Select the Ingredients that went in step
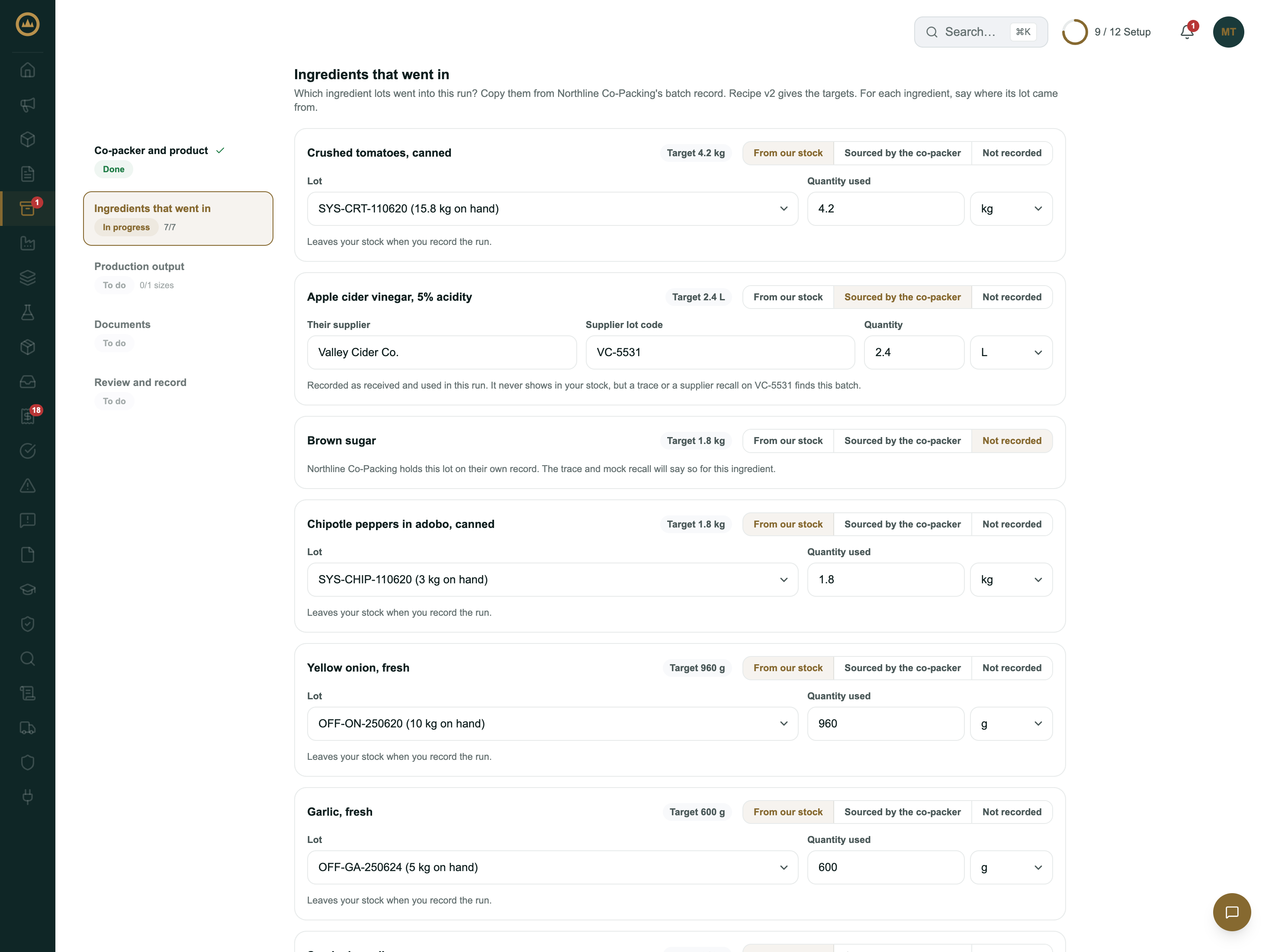The image size is (1272, 952). pos(178,219)
